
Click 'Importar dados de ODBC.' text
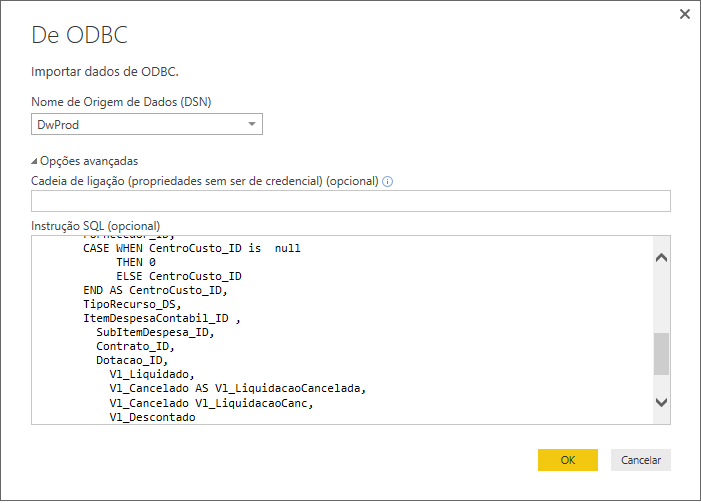coord(105,72)
